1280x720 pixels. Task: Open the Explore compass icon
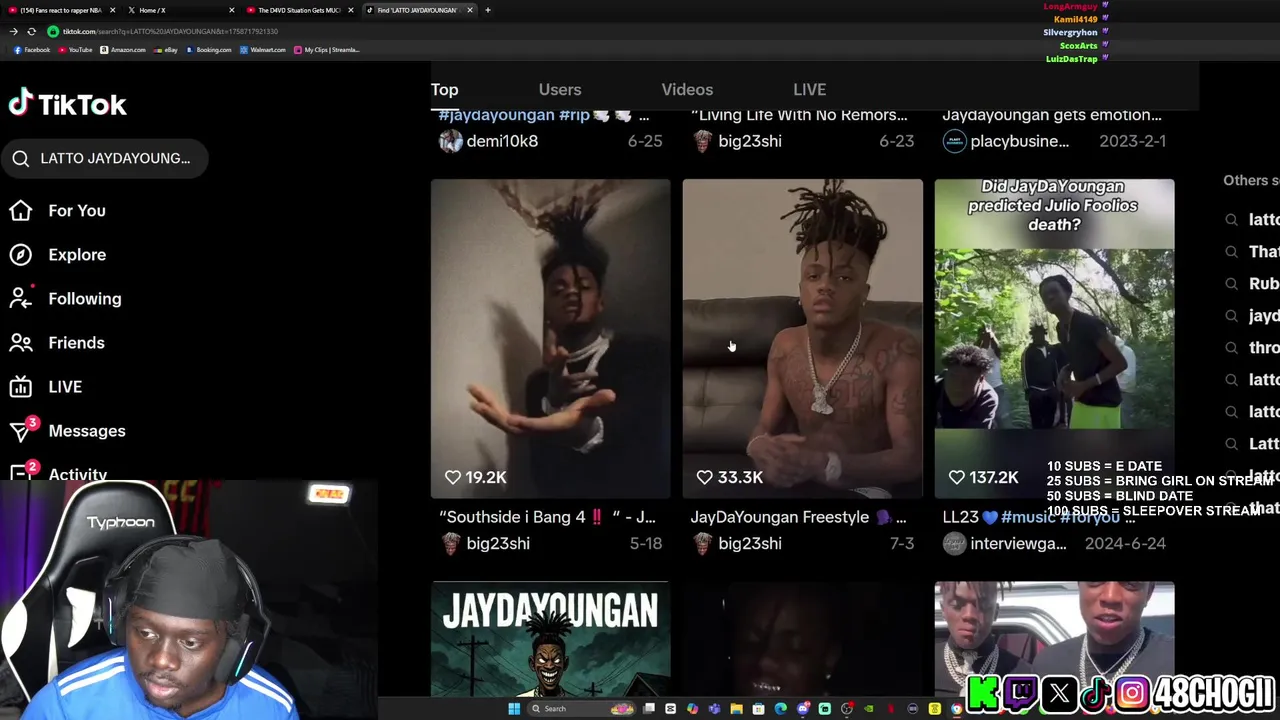click(21, 254)
